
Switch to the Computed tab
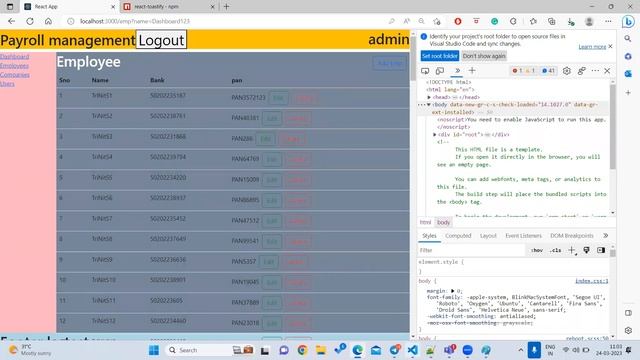coord(458,236)
